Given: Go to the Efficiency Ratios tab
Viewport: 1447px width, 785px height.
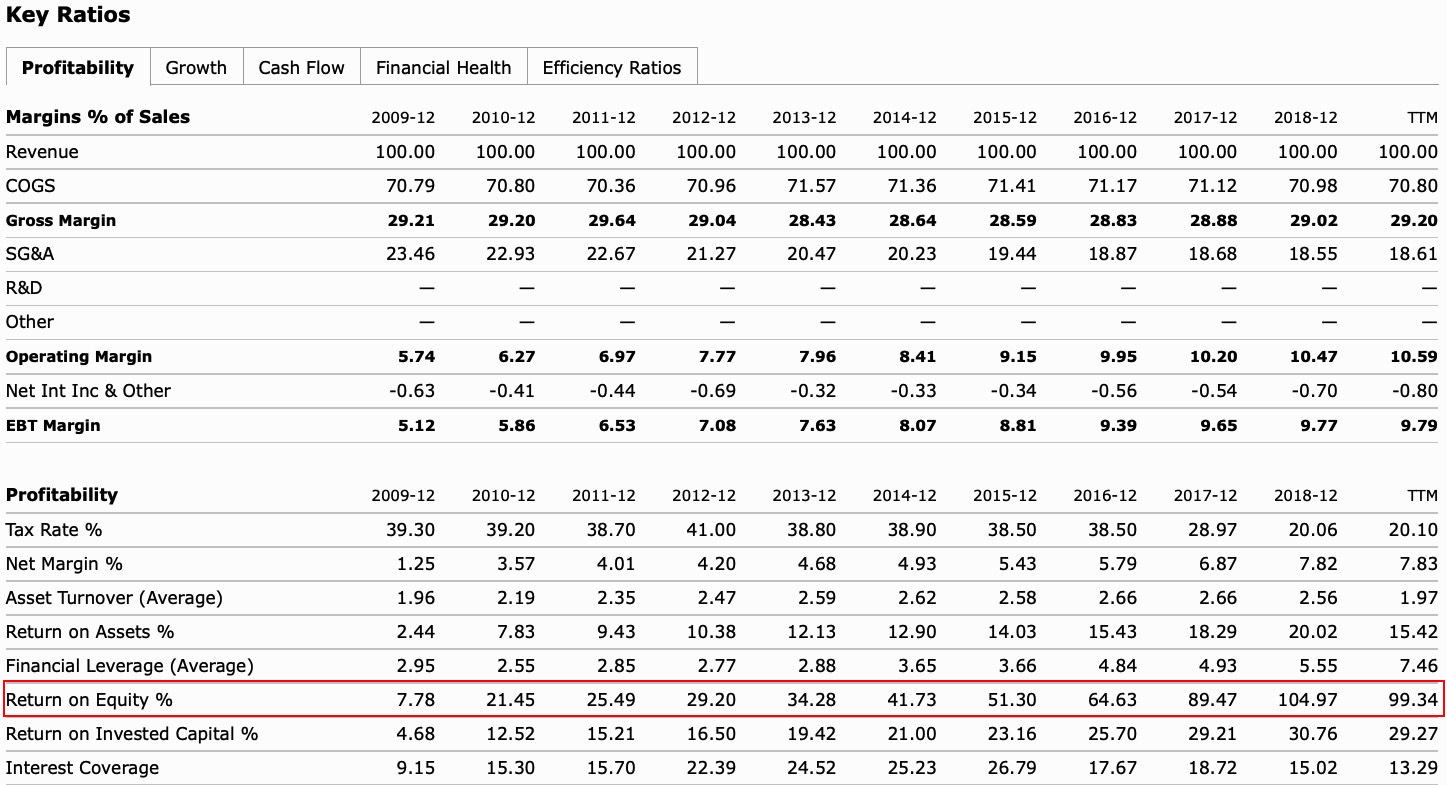Looking at the screenshot, I should (x=611, y=68).
